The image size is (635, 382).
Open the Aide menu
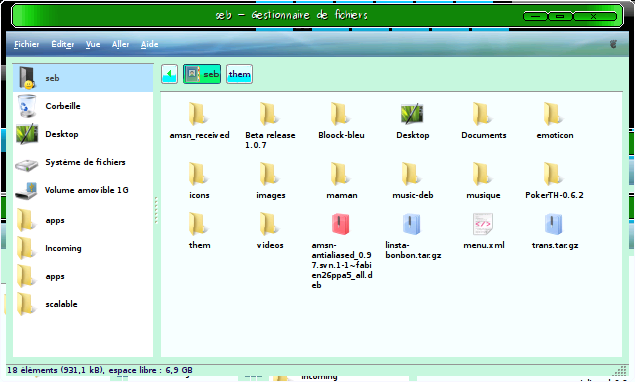pos(149,44)
